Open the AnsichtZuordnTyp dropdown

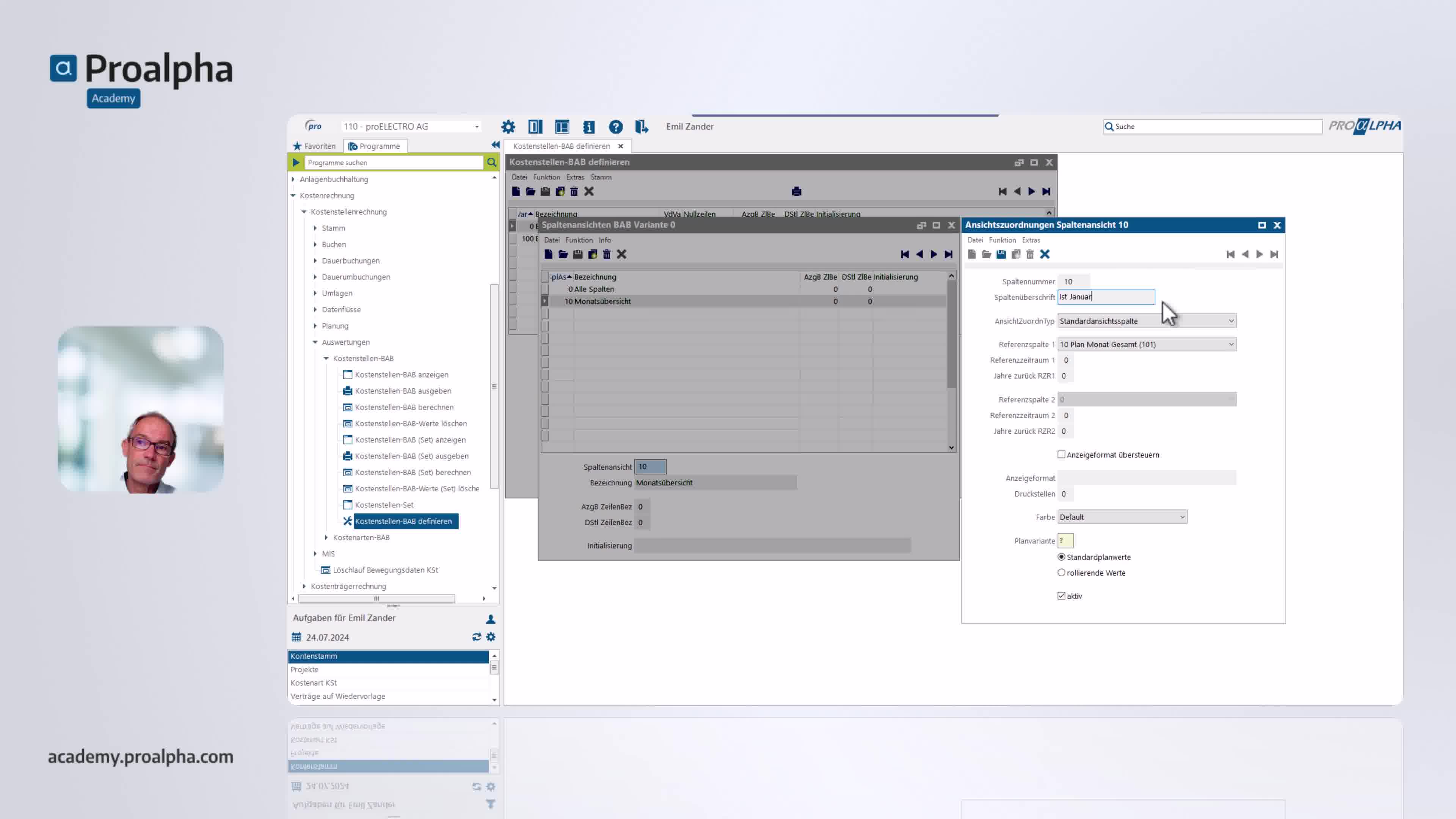pos(1230,321)
